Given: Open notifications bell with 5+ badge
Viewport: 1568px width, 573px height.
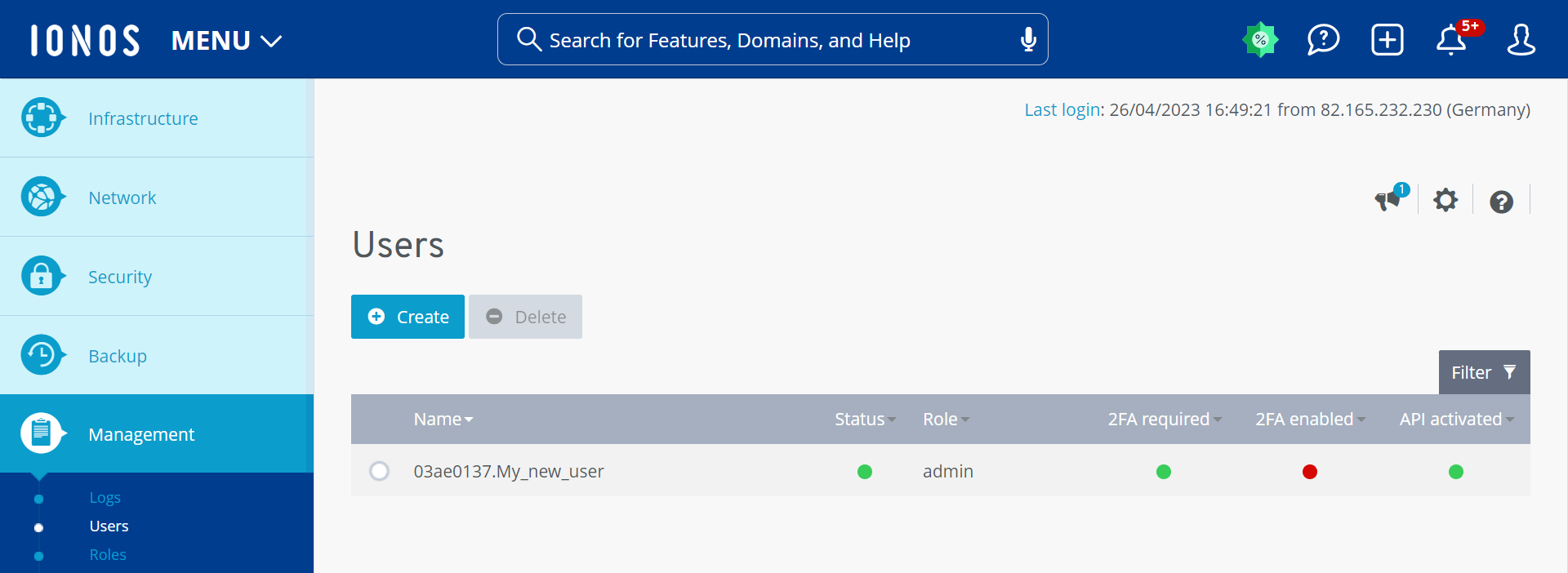Looking at the screenshot, I should pos(1451,40).
